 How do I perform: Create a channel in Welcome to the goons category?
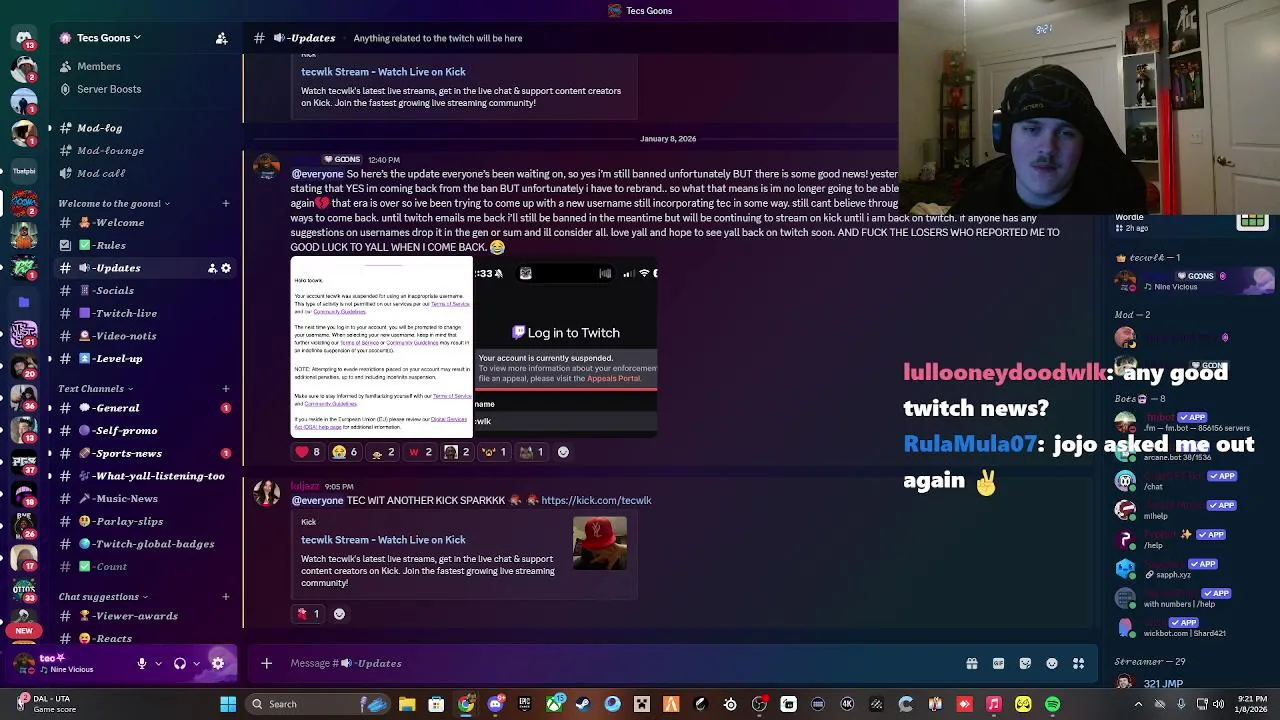point(225,203)
